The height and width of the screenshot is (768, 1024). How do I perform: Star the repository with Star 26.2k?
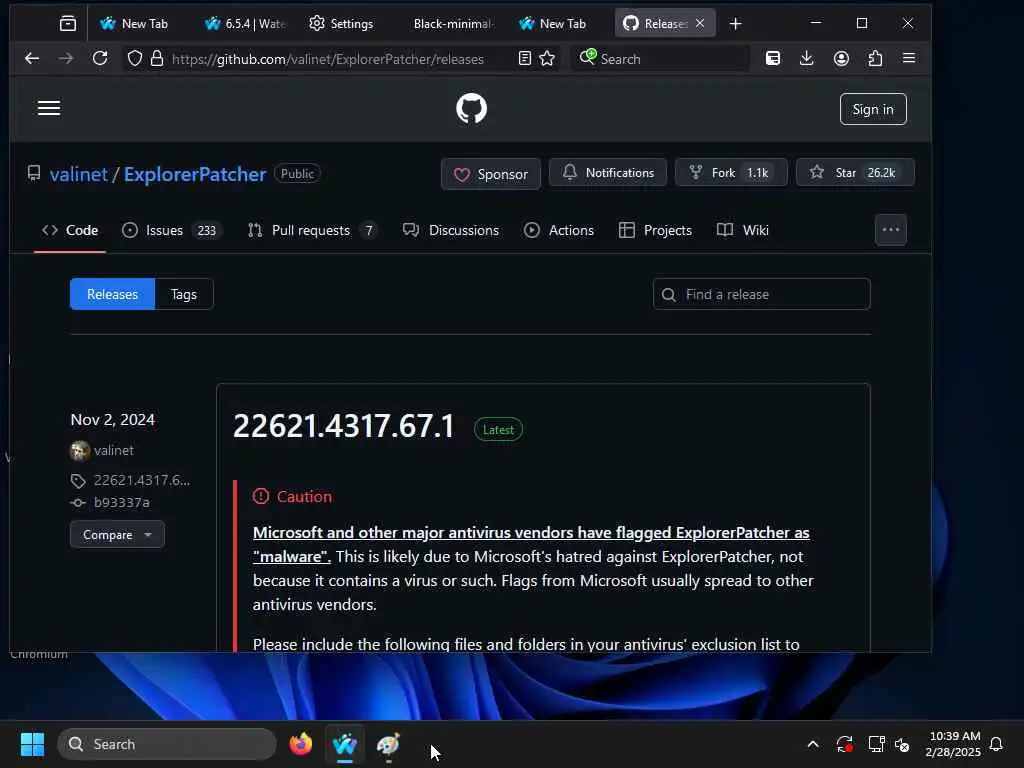(x=855, y=172)
